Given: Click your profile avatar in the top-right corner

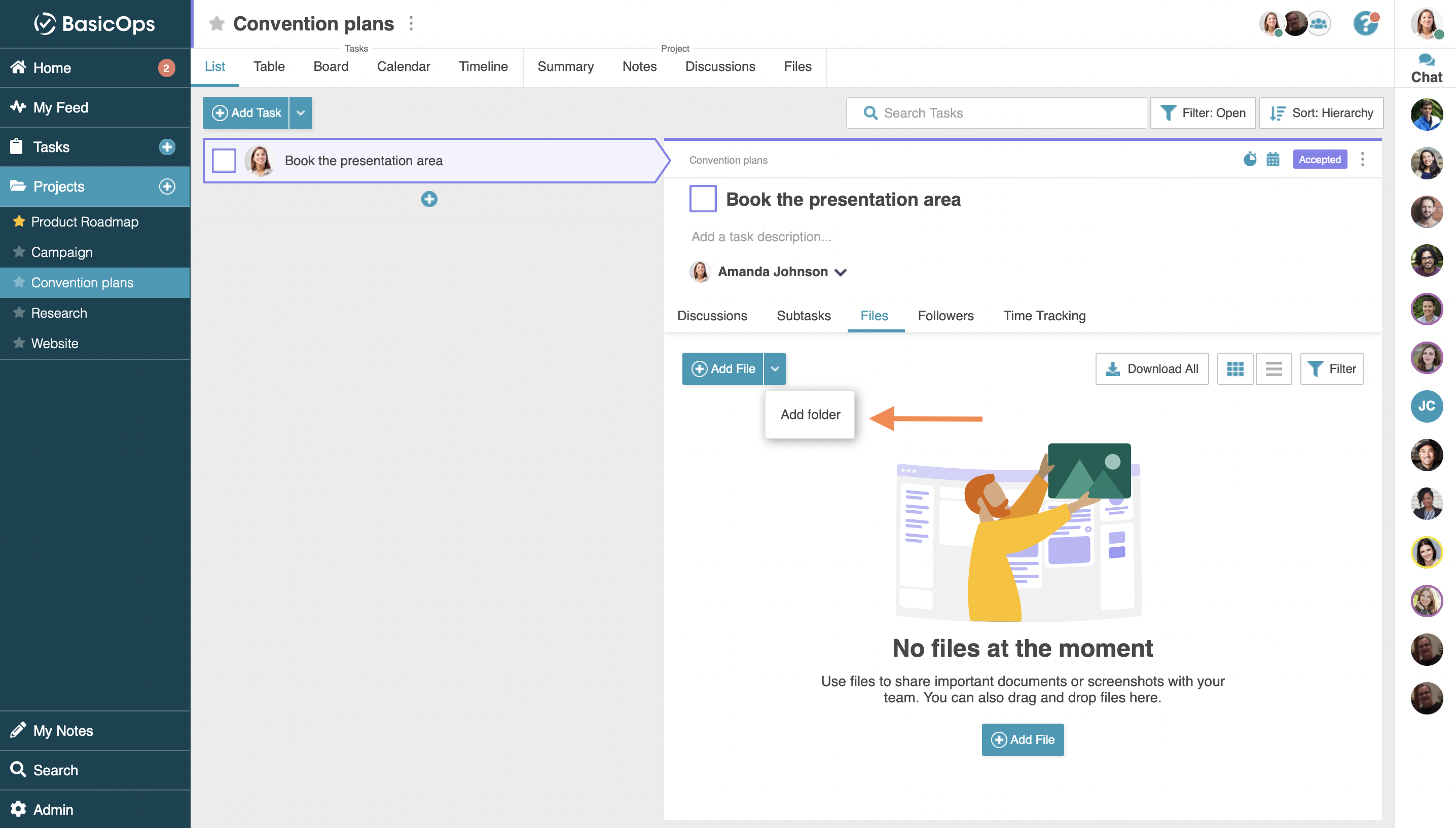Looking at the screenshot, I should tap(1427, 23).
